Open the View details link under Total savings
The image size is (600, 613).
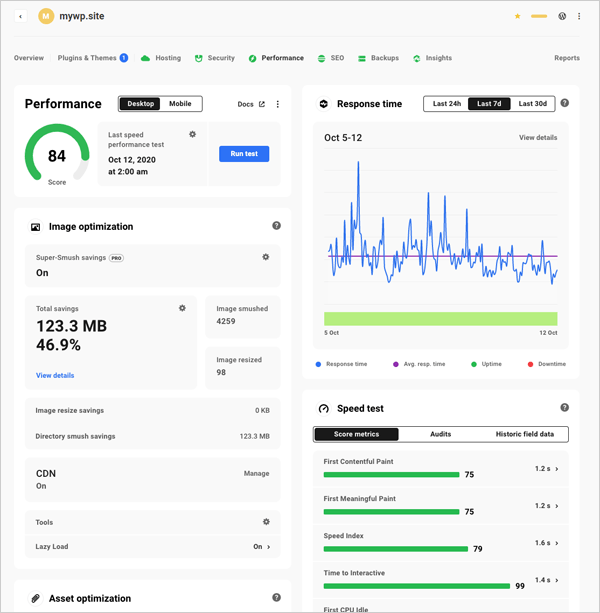click(55, 376)
